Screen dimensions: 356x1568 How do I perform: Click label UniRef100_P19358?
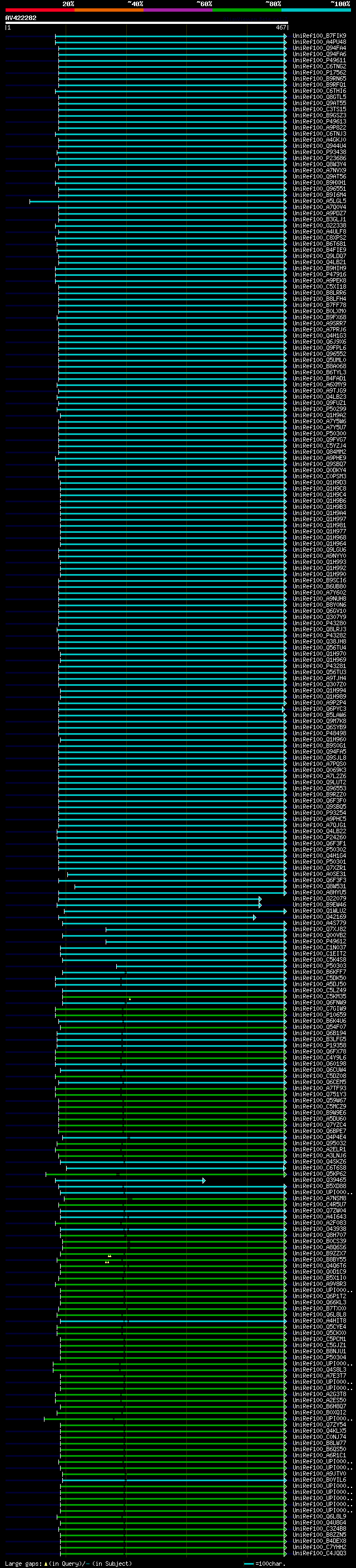[x=319, y=1045]
